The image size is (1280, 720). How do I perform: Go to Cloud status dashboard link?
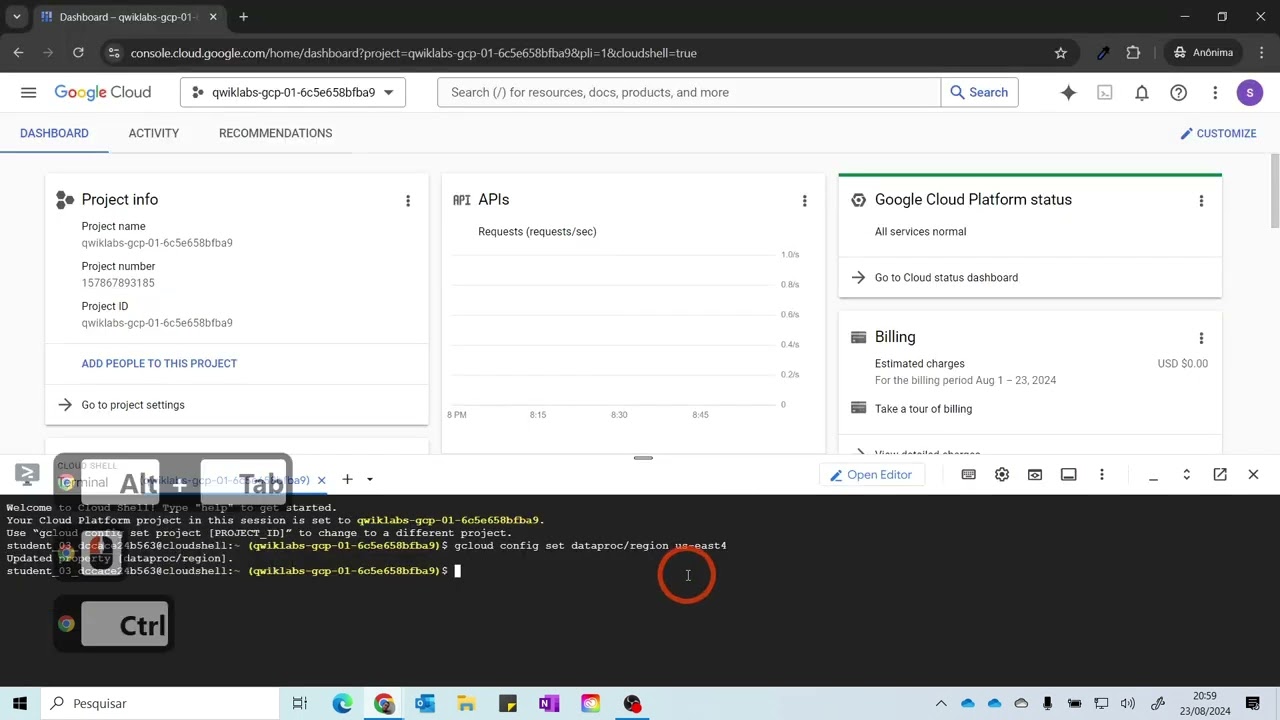coord(946,277)
